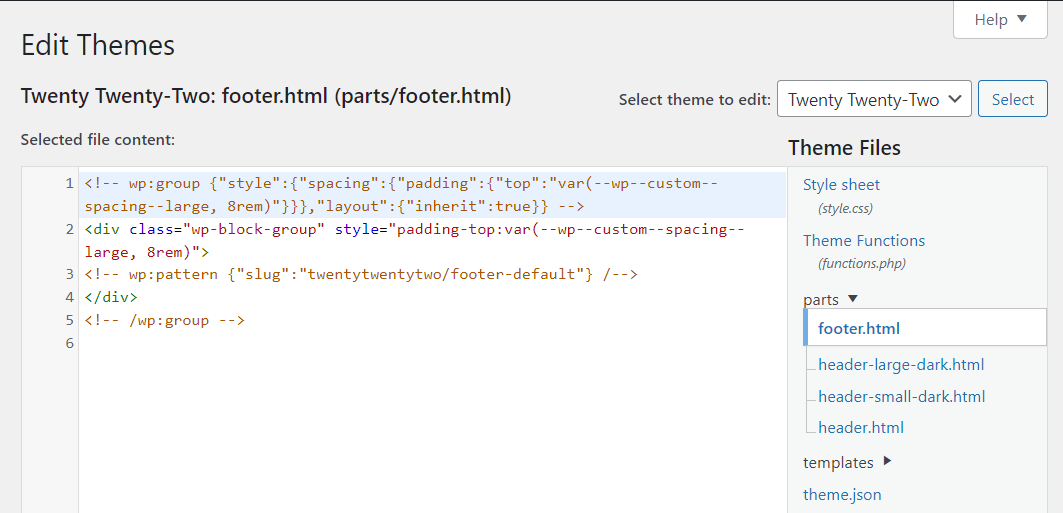Open header.html file

coord(860,428)
